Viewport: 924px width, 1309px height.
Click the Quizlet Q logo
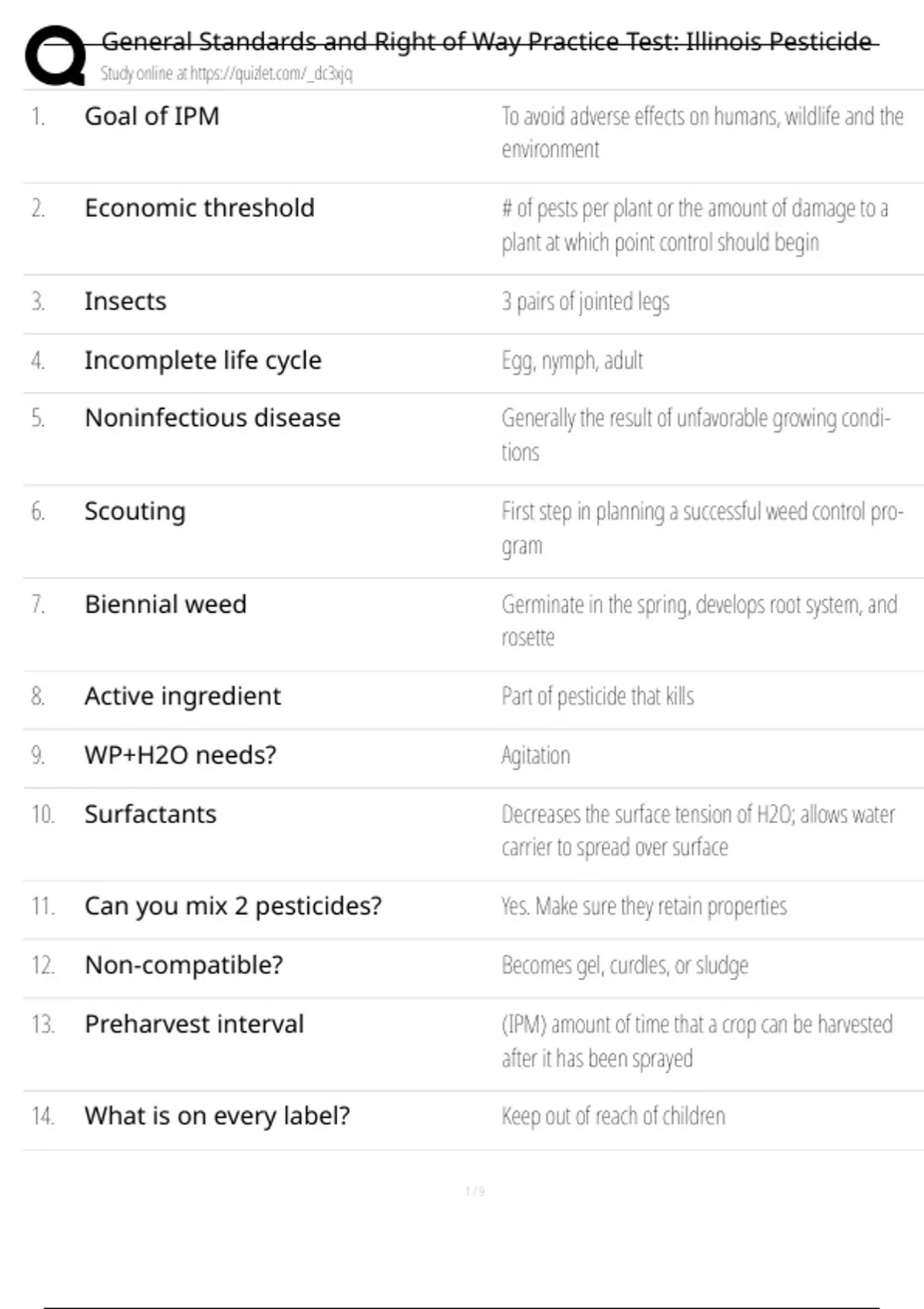(55, 55)
